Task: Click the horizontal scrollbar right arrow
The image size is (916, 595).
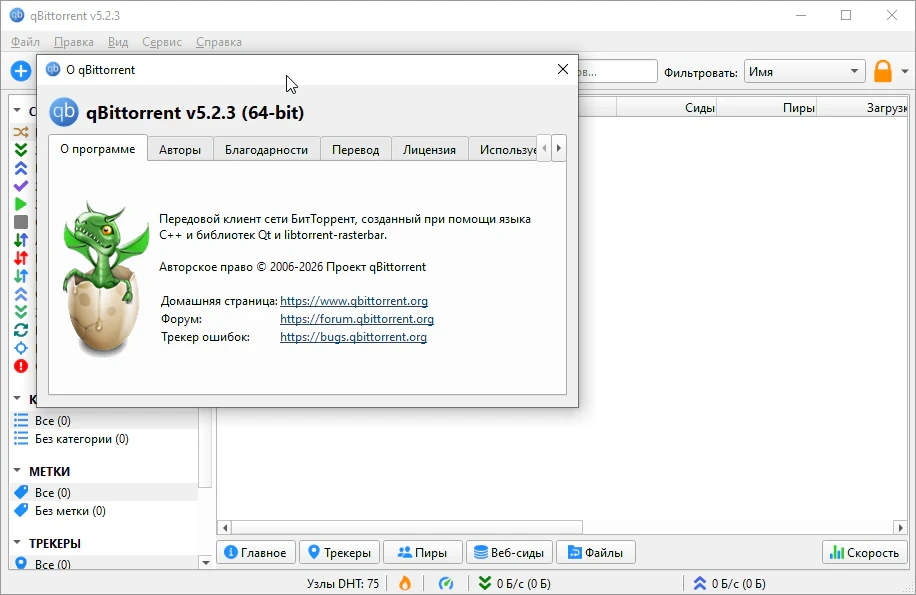Action: click(x=900, y=527)
